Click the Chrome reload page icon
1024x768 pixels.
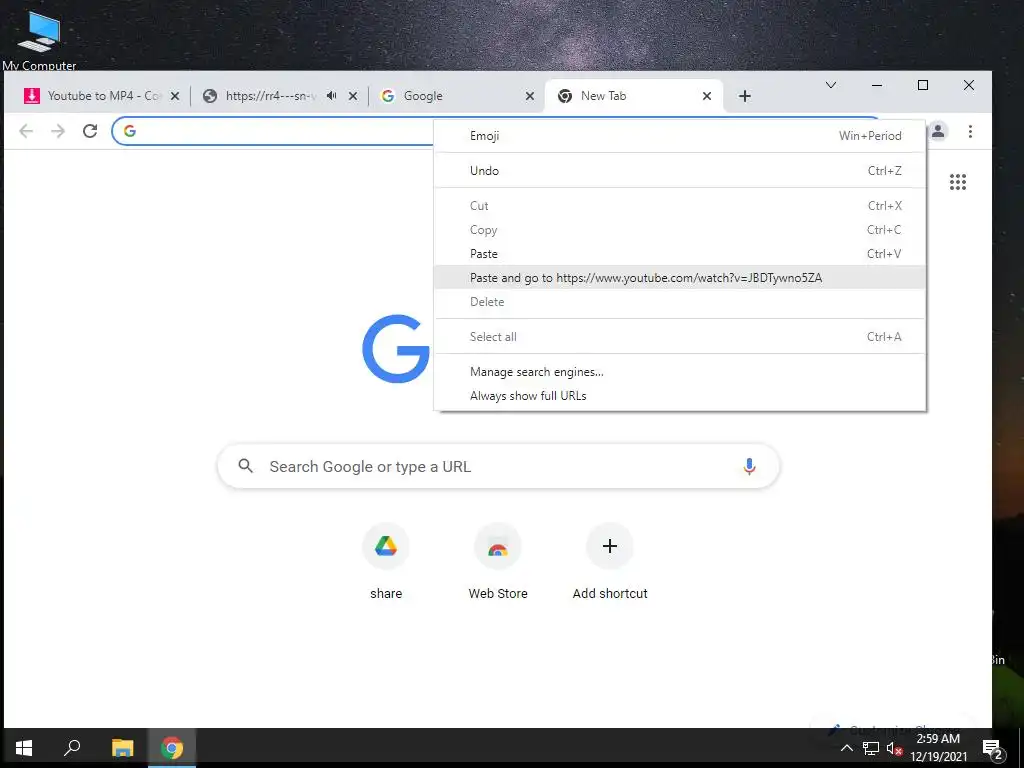90,131
